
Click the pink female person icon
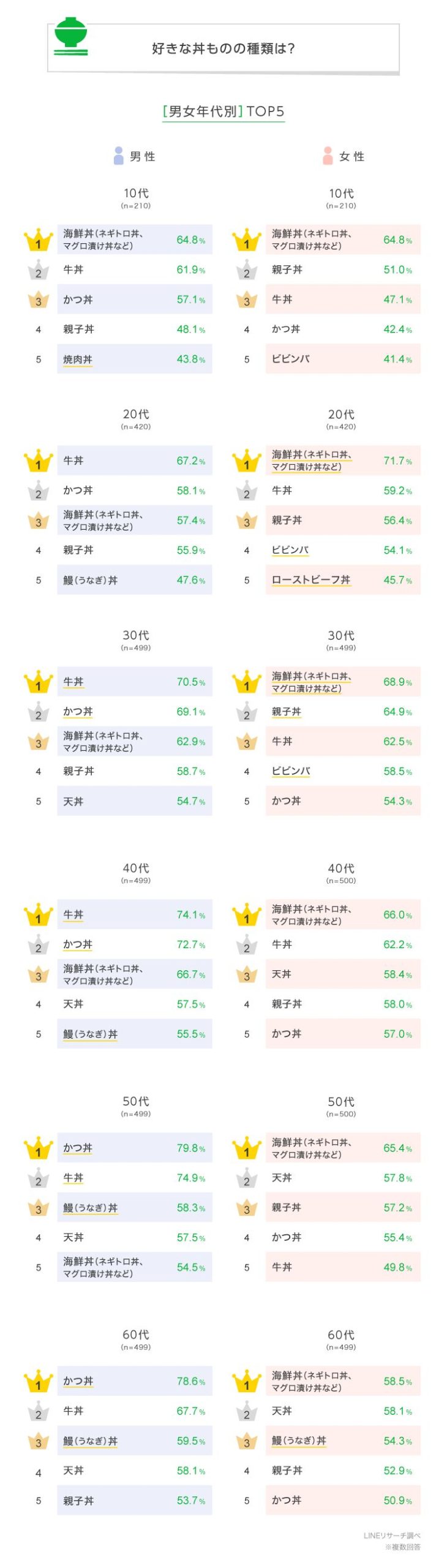click(x=328, y=156)
